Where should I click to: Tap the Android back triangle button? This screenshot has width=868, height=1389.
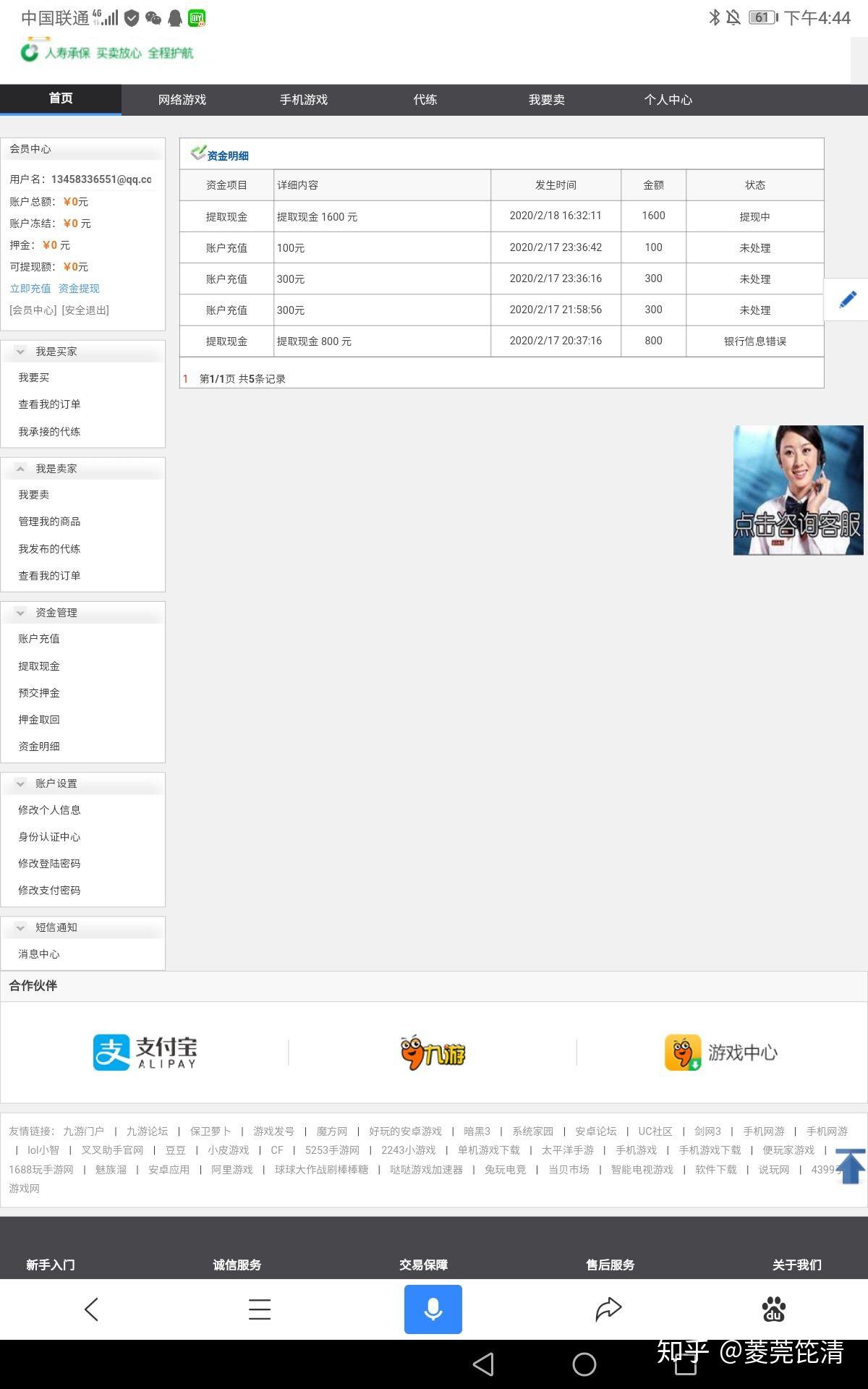[482, 1364]
